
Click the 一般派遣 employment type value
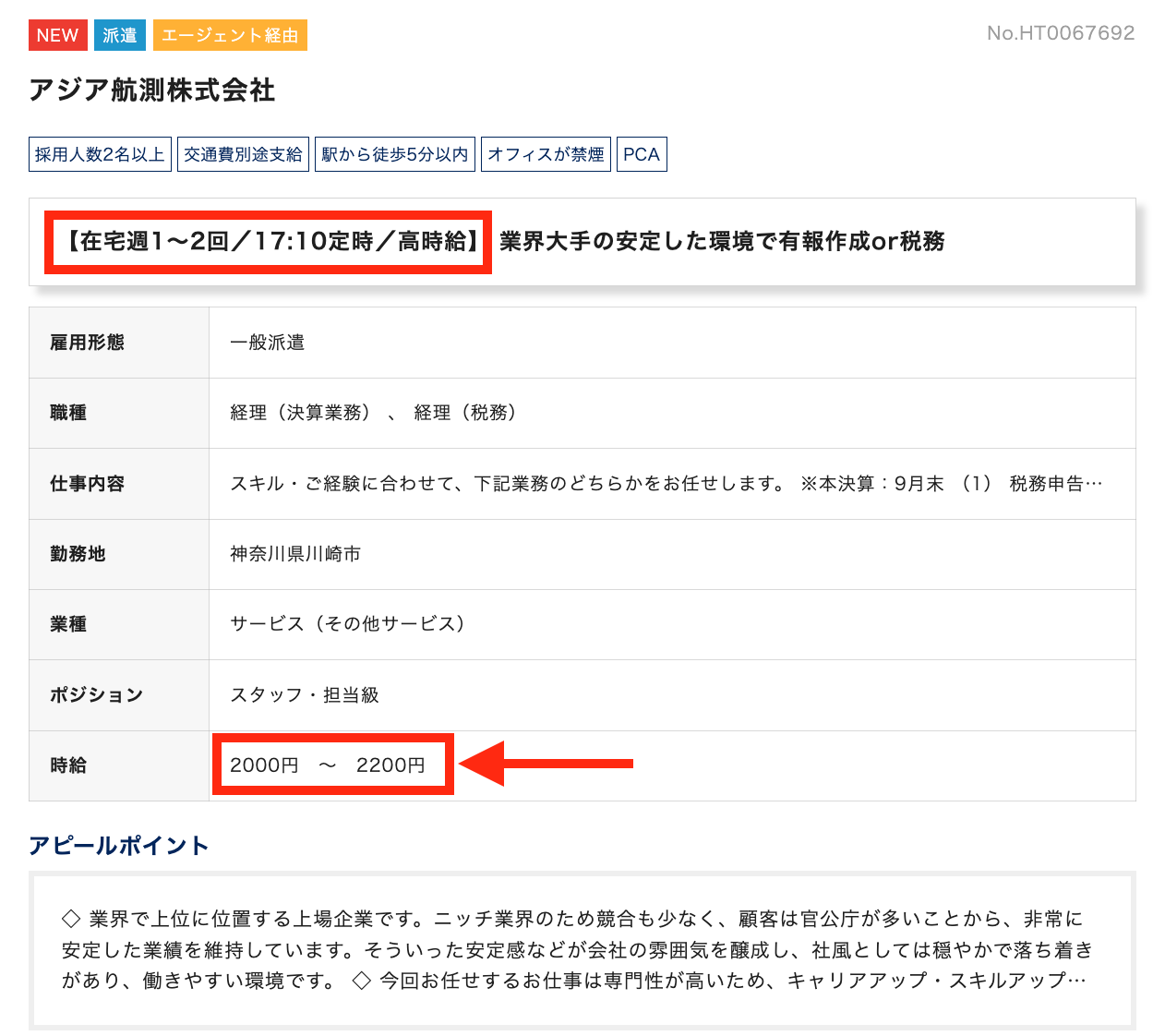pos(267,343)
